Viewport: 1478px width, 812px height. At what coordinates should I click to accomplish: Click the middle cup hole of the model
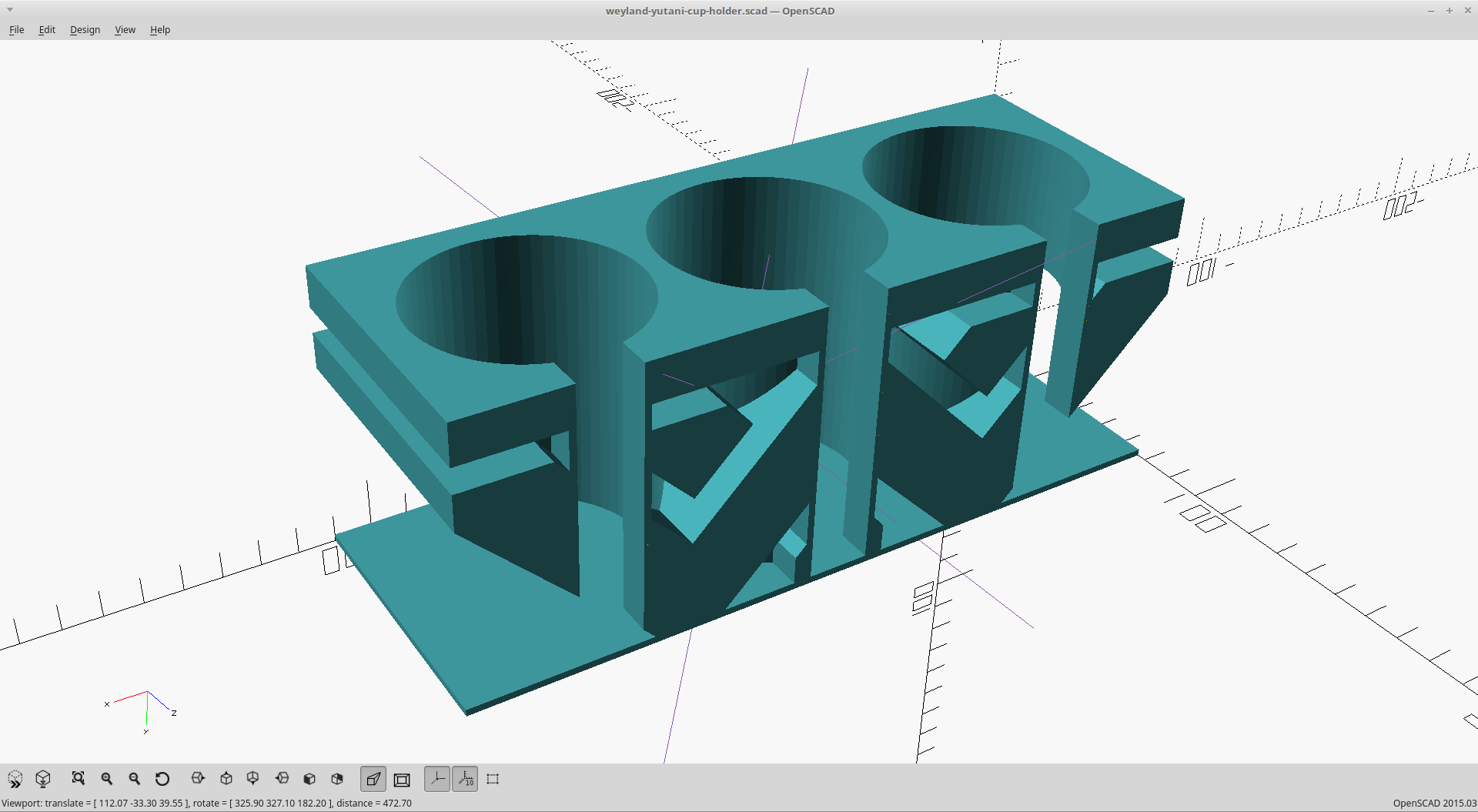(767, 233)
